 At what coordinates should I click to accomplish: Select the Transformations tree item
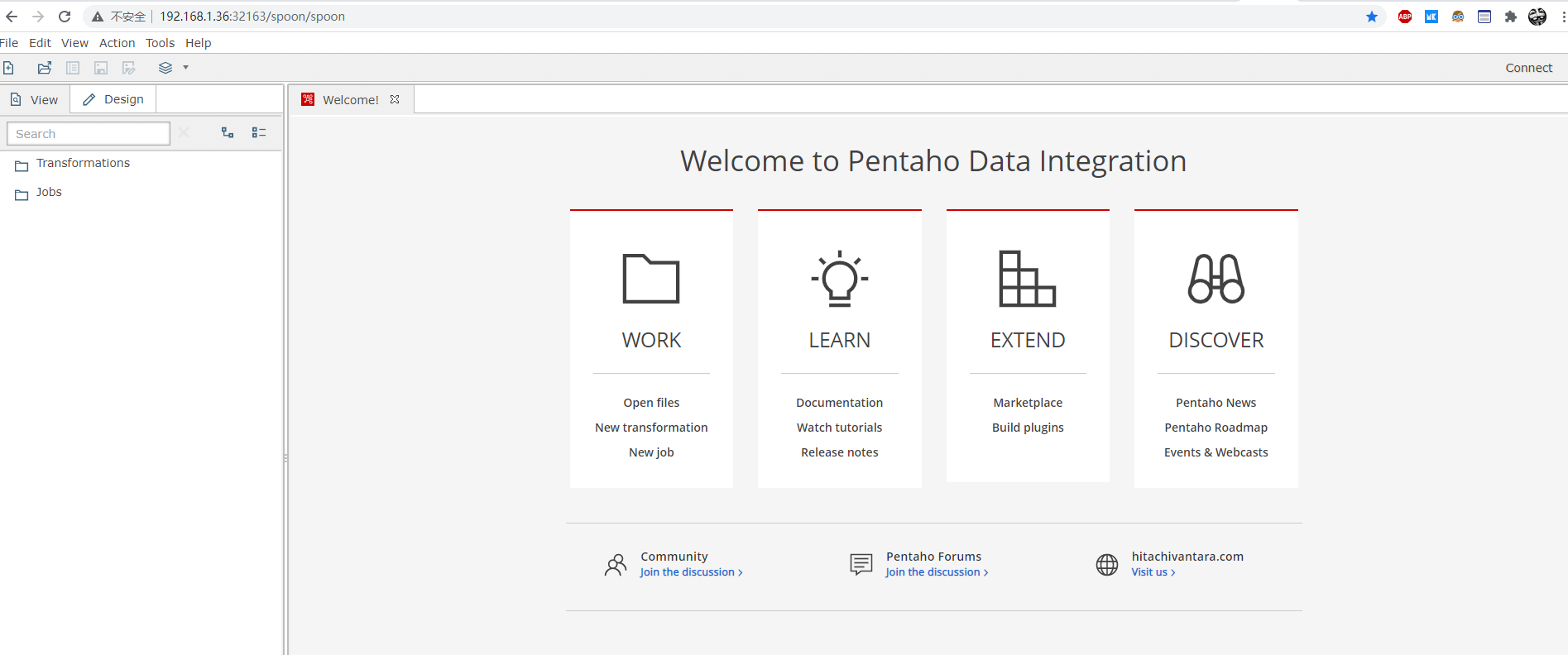tap(83, 163)
